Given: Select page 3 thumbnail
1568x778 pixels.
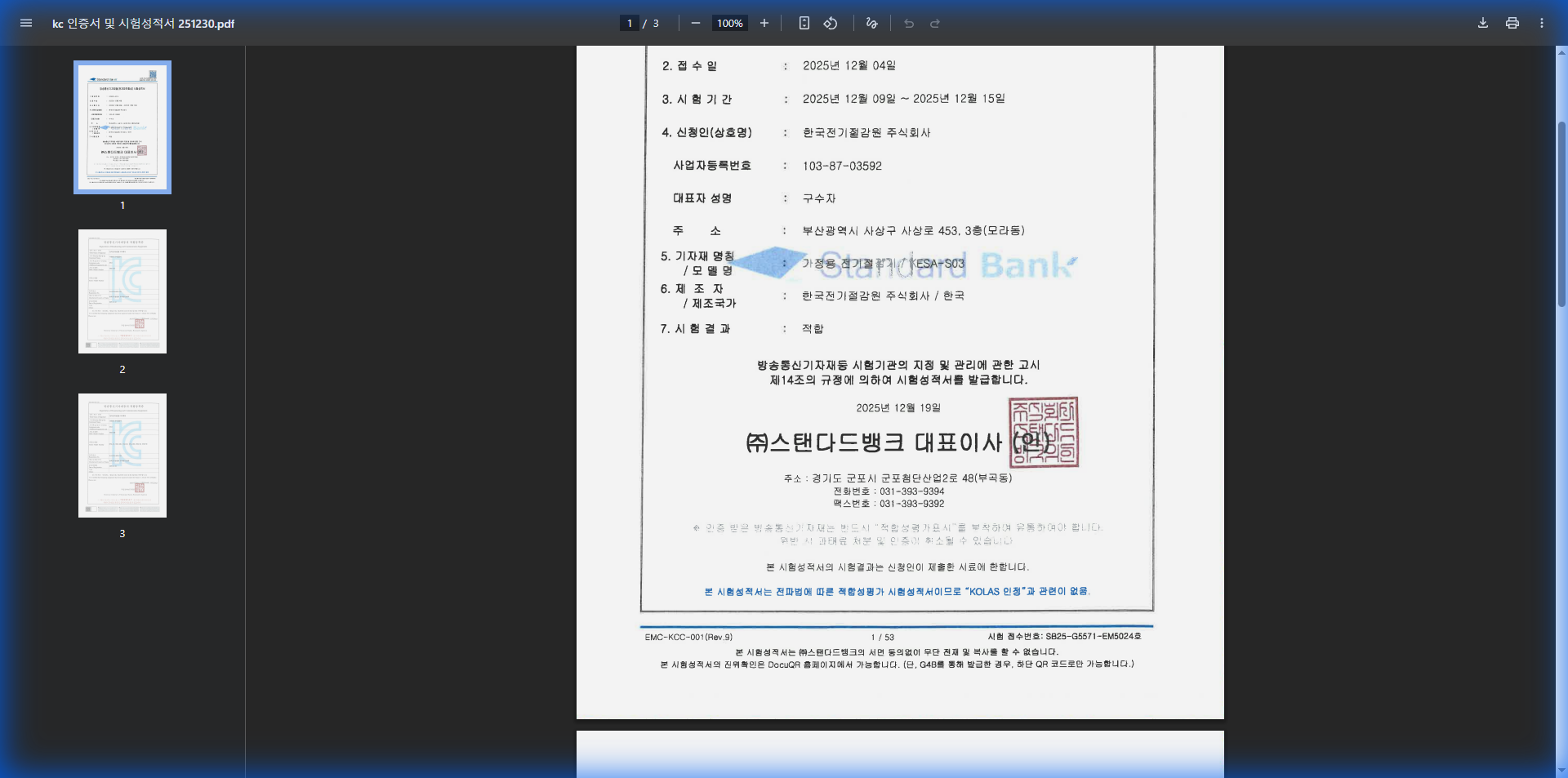Looking at the screenshot, I should pos(122,456).
